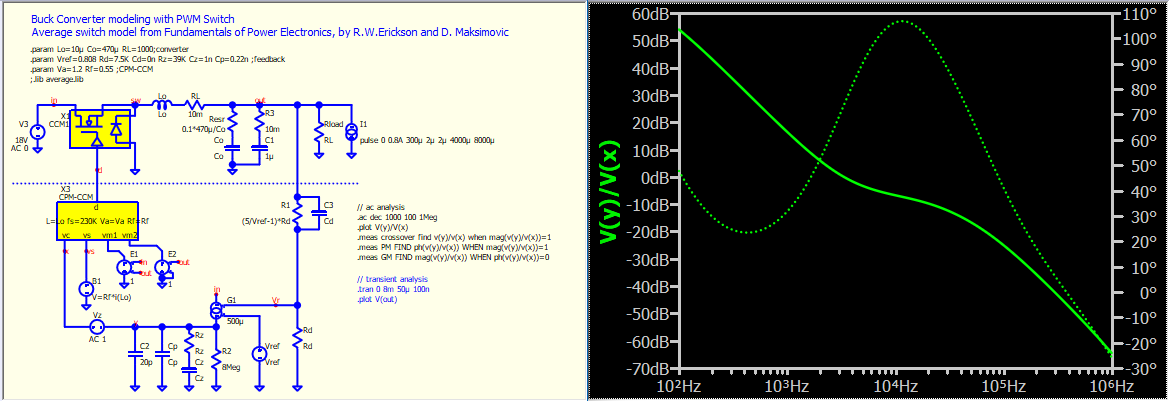The width and height of the screenshot is (1169, 401).
Task: Click the 'L=Lo fs=230K Va=Va Rf=Rf' parameters
Action: pyautogui.click(x=97, y=221)
